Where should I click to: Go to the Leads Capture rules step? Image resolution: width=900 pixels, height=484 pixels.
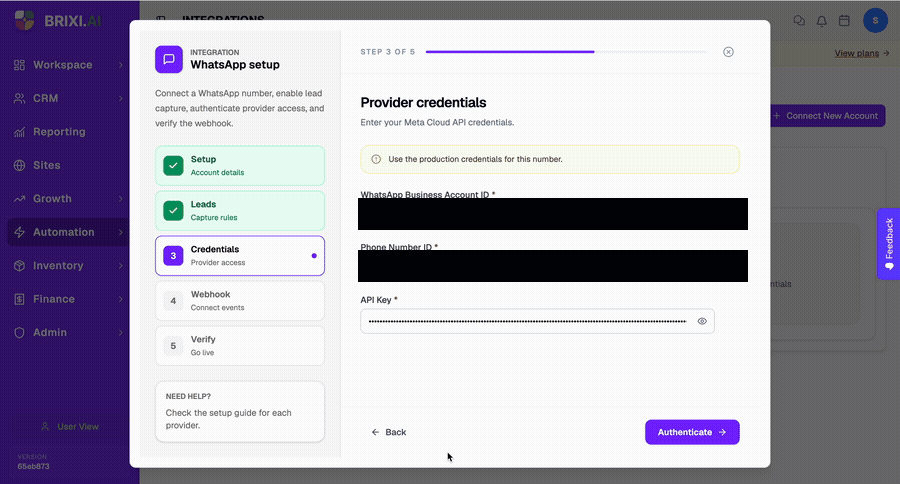tap(240, 211)
